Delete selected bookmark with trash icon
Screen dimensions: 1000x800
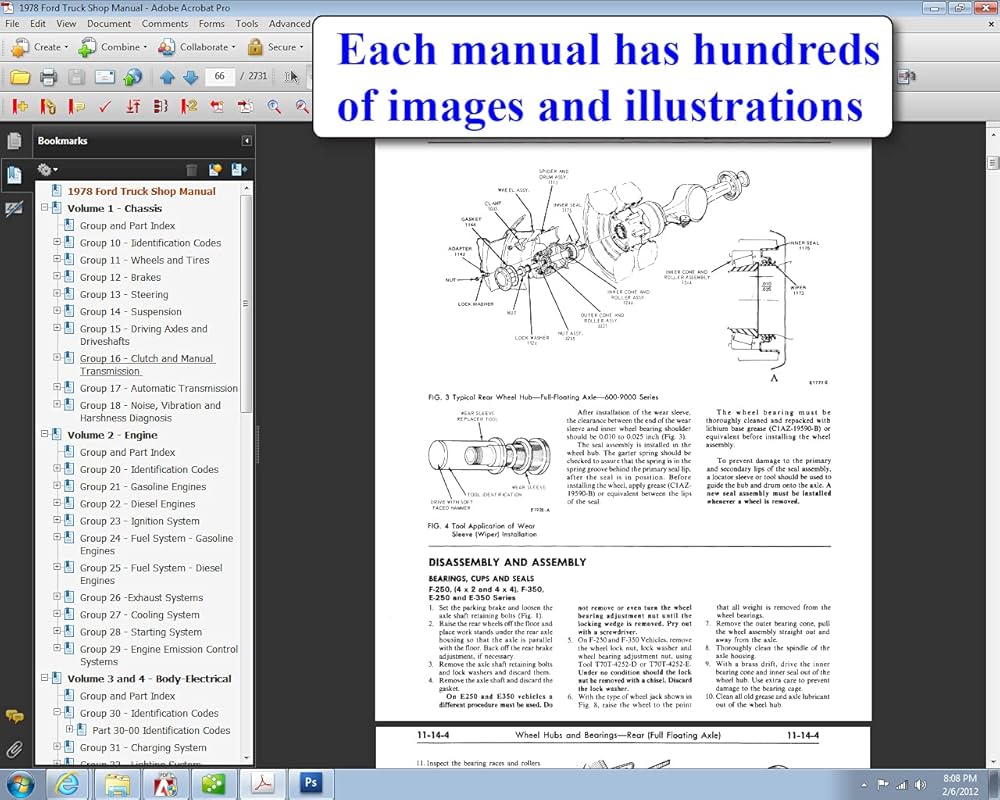pos(192,170)
